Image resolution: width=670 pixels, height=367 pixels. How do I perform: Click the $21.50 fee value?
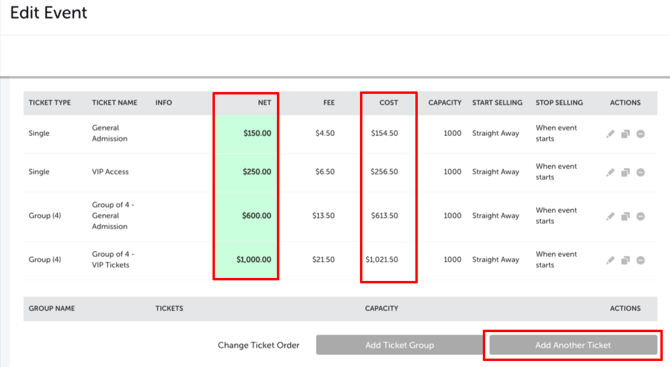[323, 259]
